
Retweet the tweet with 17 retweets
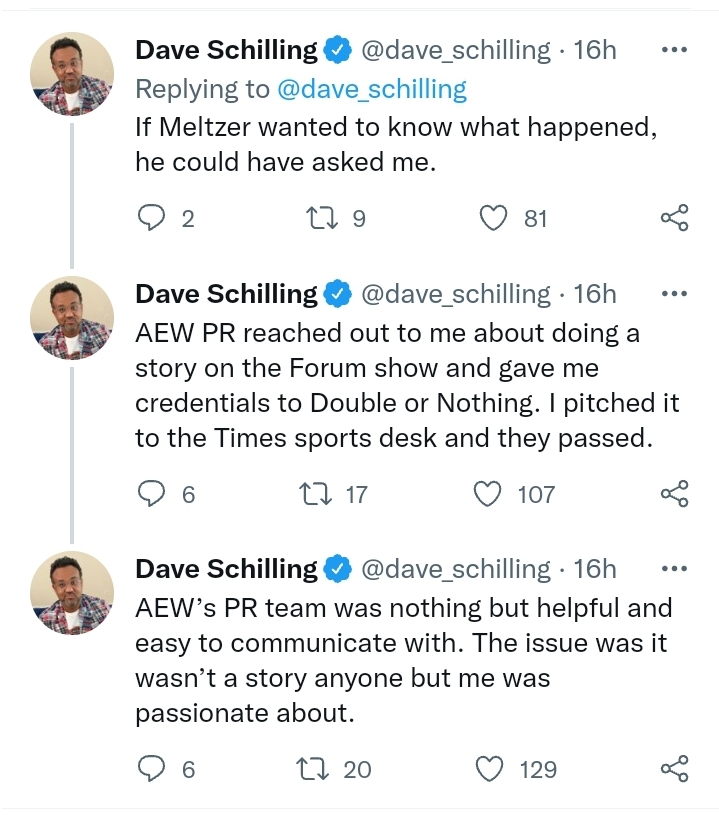pos(318,494)
